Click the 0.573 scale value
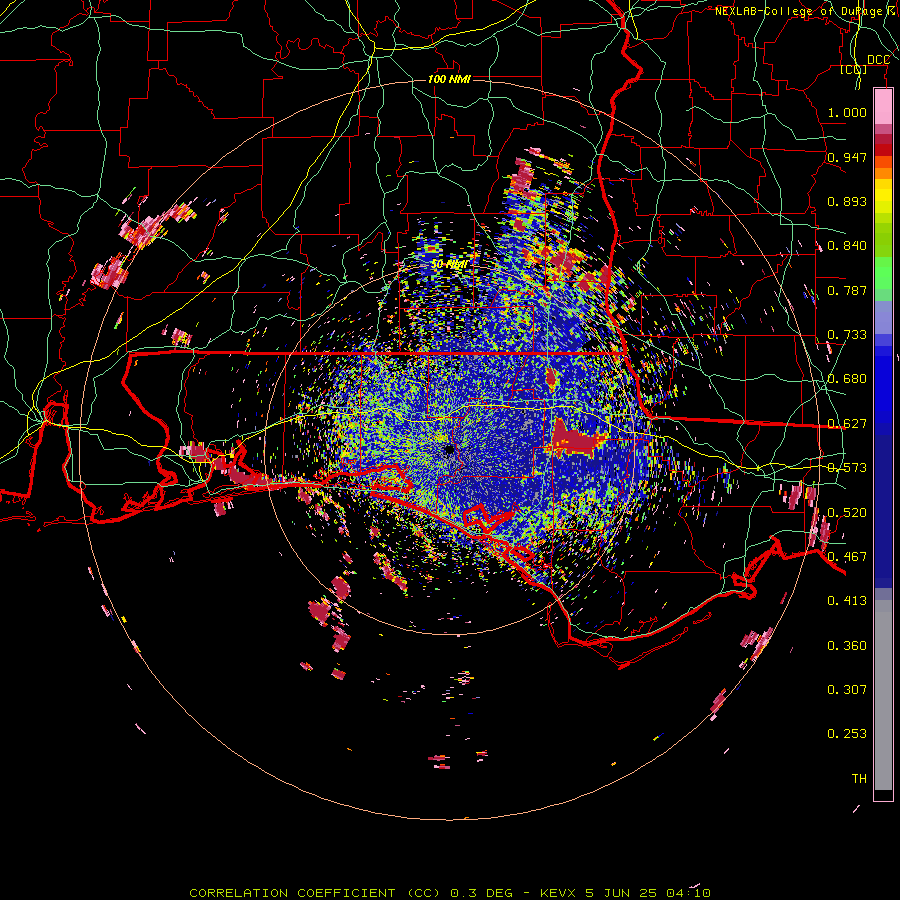Image resolution: width=900 pixels, height=900 pixels. [847, 468]
